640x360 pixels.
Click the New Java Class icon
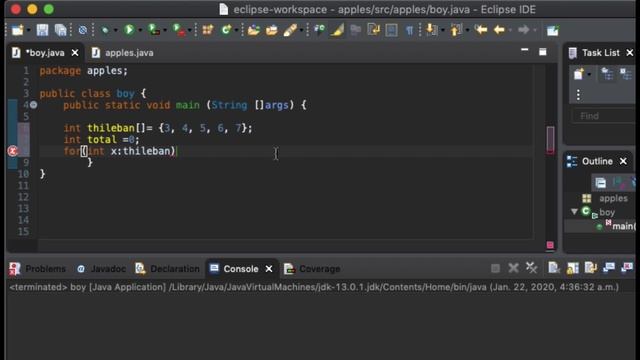226,30
